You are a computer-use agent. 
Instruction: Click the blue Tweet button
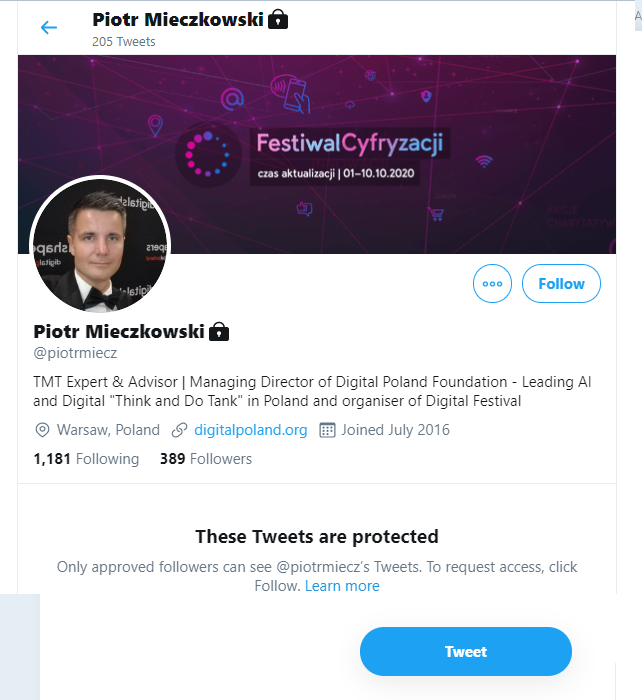465,652
